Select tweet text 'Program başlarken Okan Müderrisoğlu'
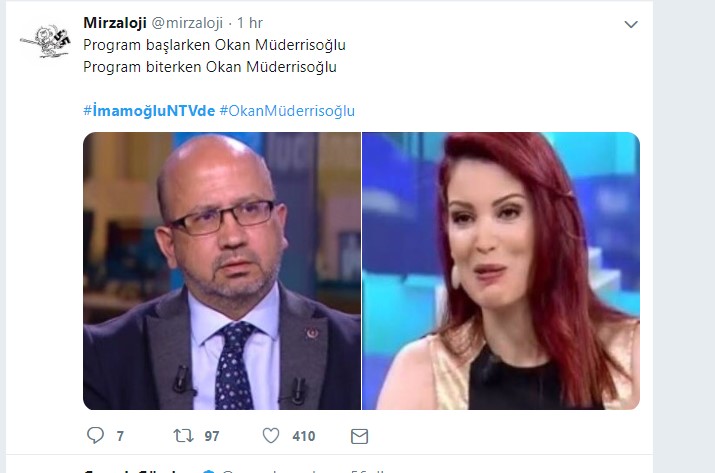 click(214, 45)
